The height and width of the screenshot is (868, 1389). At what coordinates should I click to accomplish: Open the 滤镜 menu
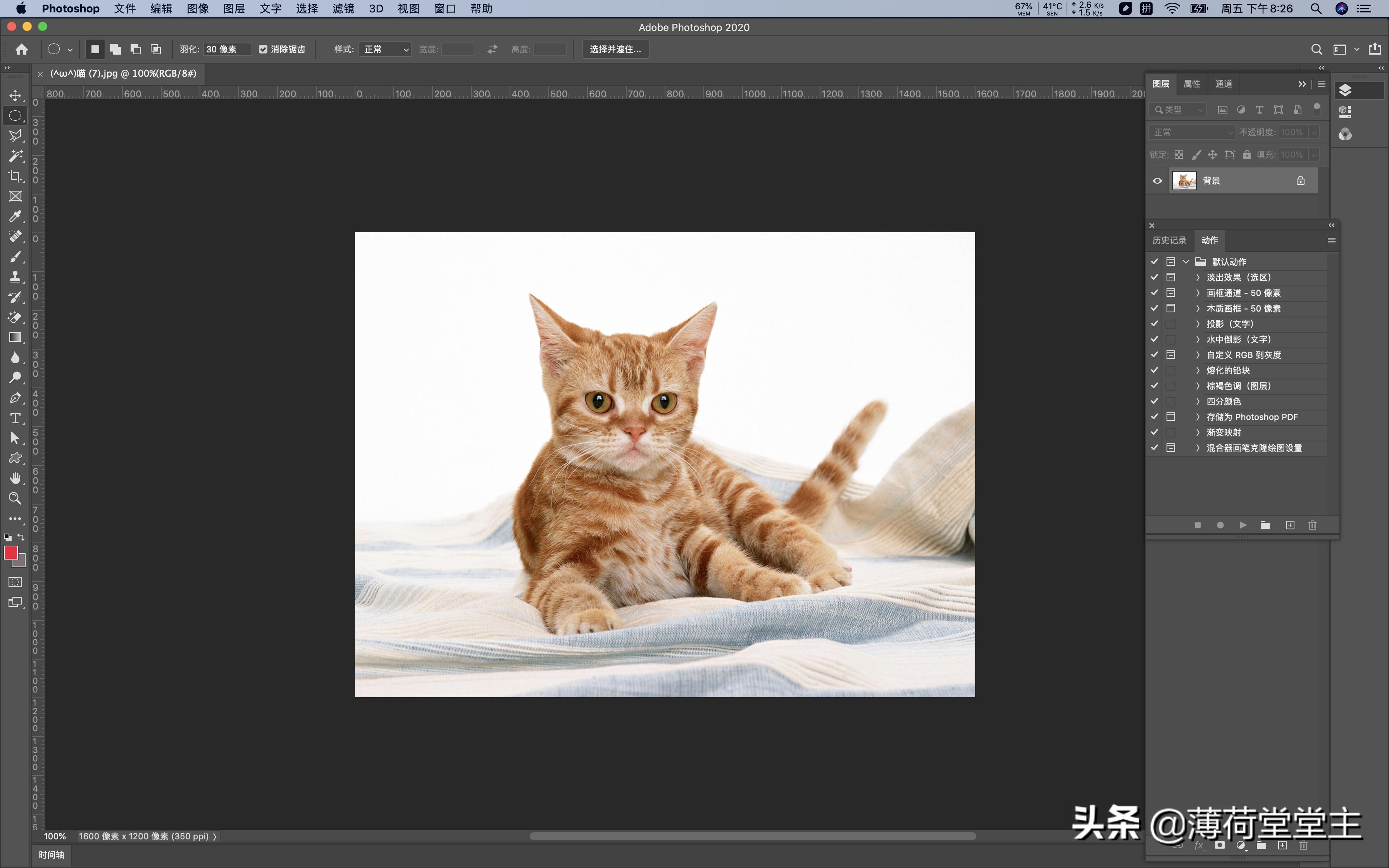(343, 9)
